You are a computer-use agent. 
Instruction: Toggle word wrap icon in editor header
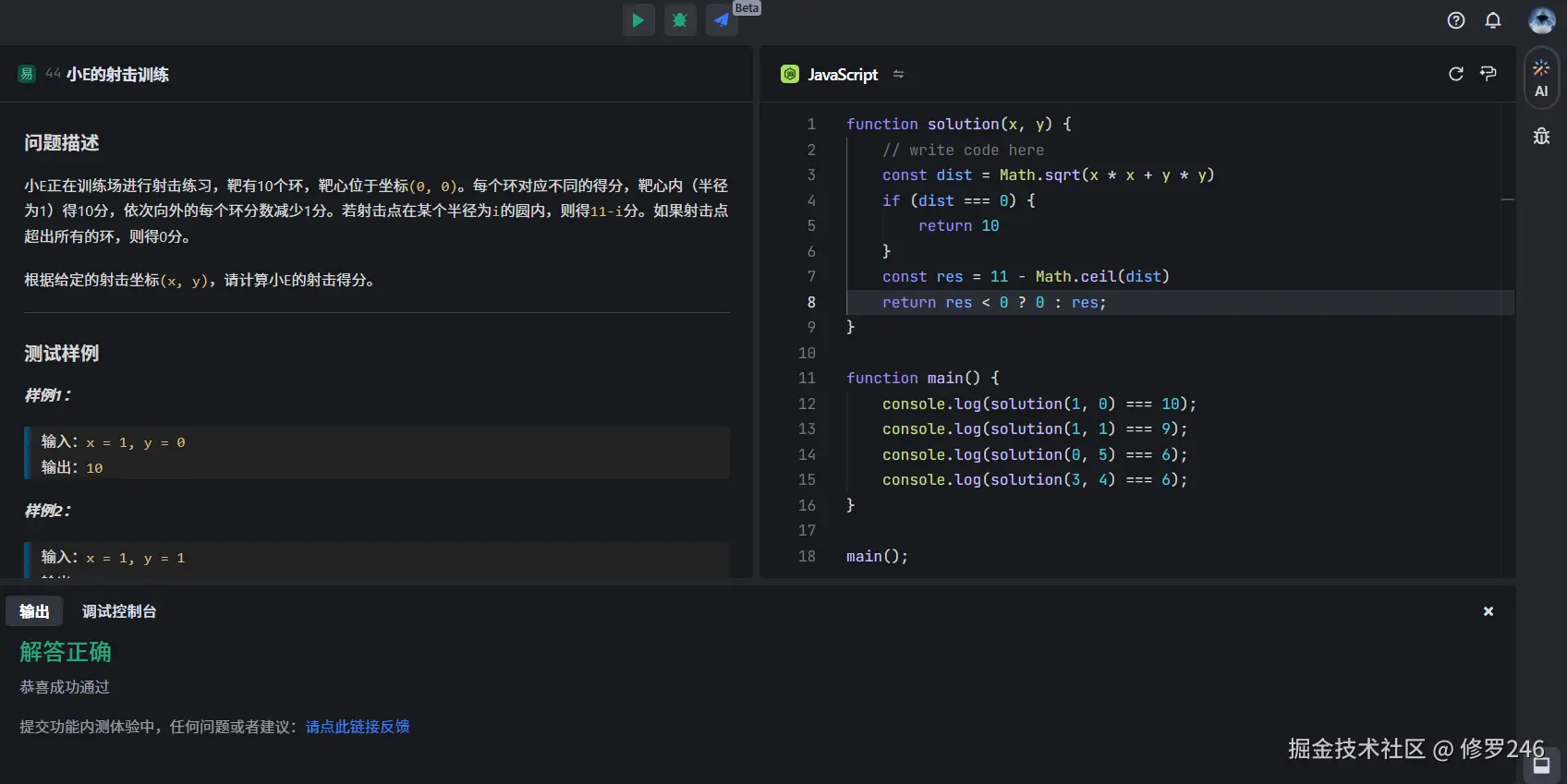tap(1488, 74)
